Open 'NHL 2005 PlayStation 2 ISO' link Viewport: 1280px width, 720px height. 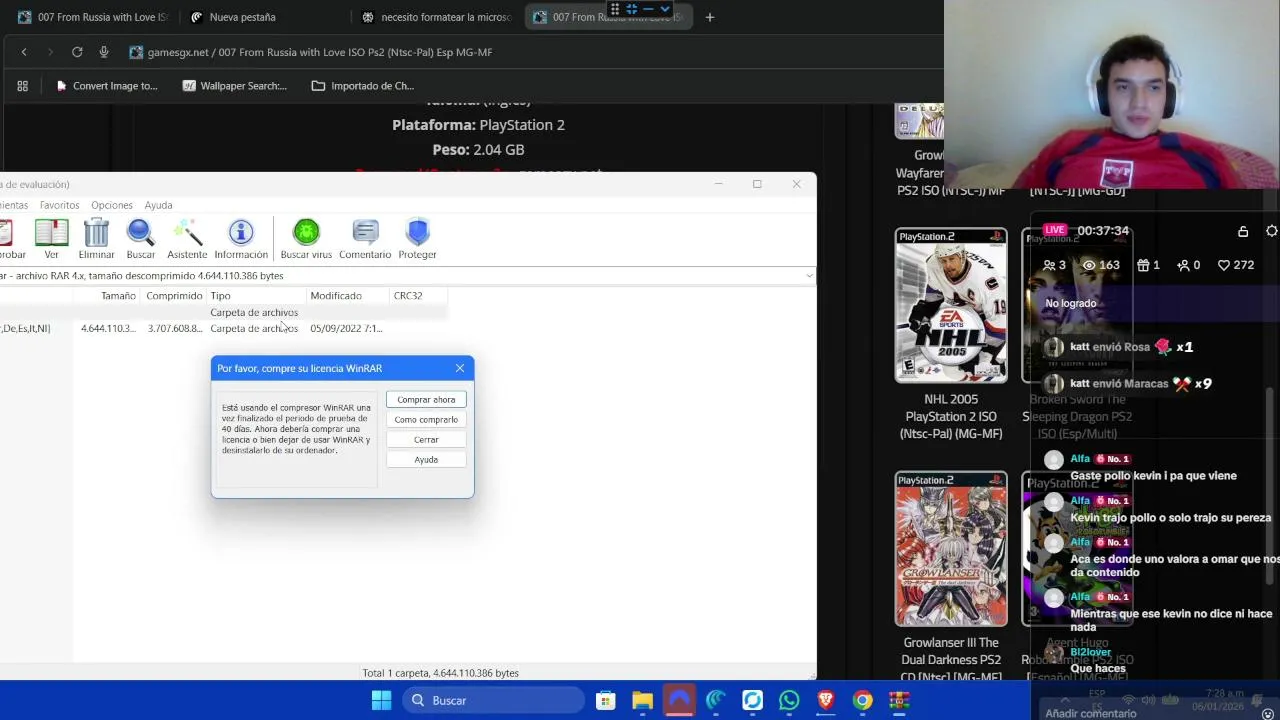[x=953, y=416]
